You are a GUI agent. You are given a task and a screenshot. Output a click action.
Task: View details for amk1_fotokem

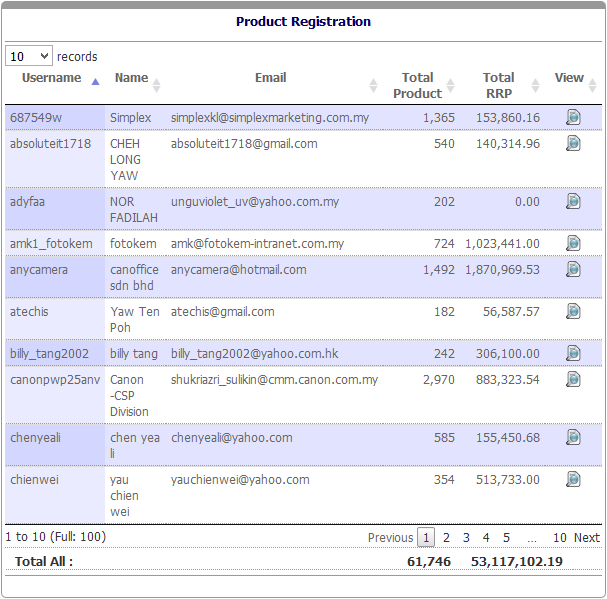point(573,244)
